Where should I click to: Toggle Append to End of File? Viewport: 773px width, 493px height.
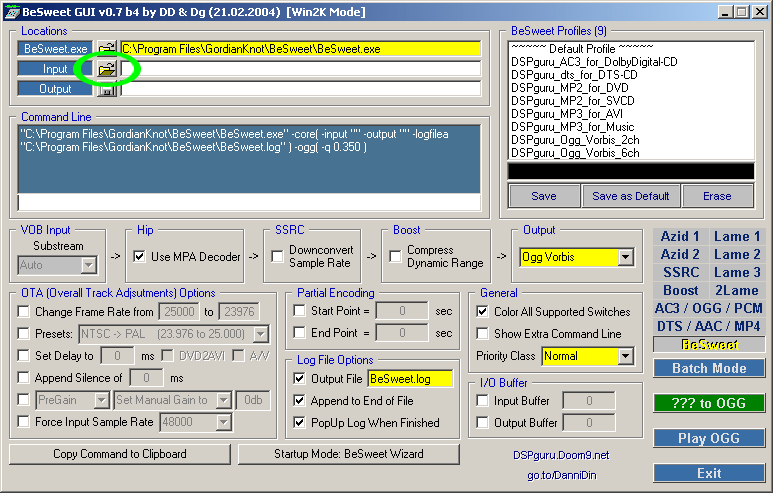coord(299,400)
